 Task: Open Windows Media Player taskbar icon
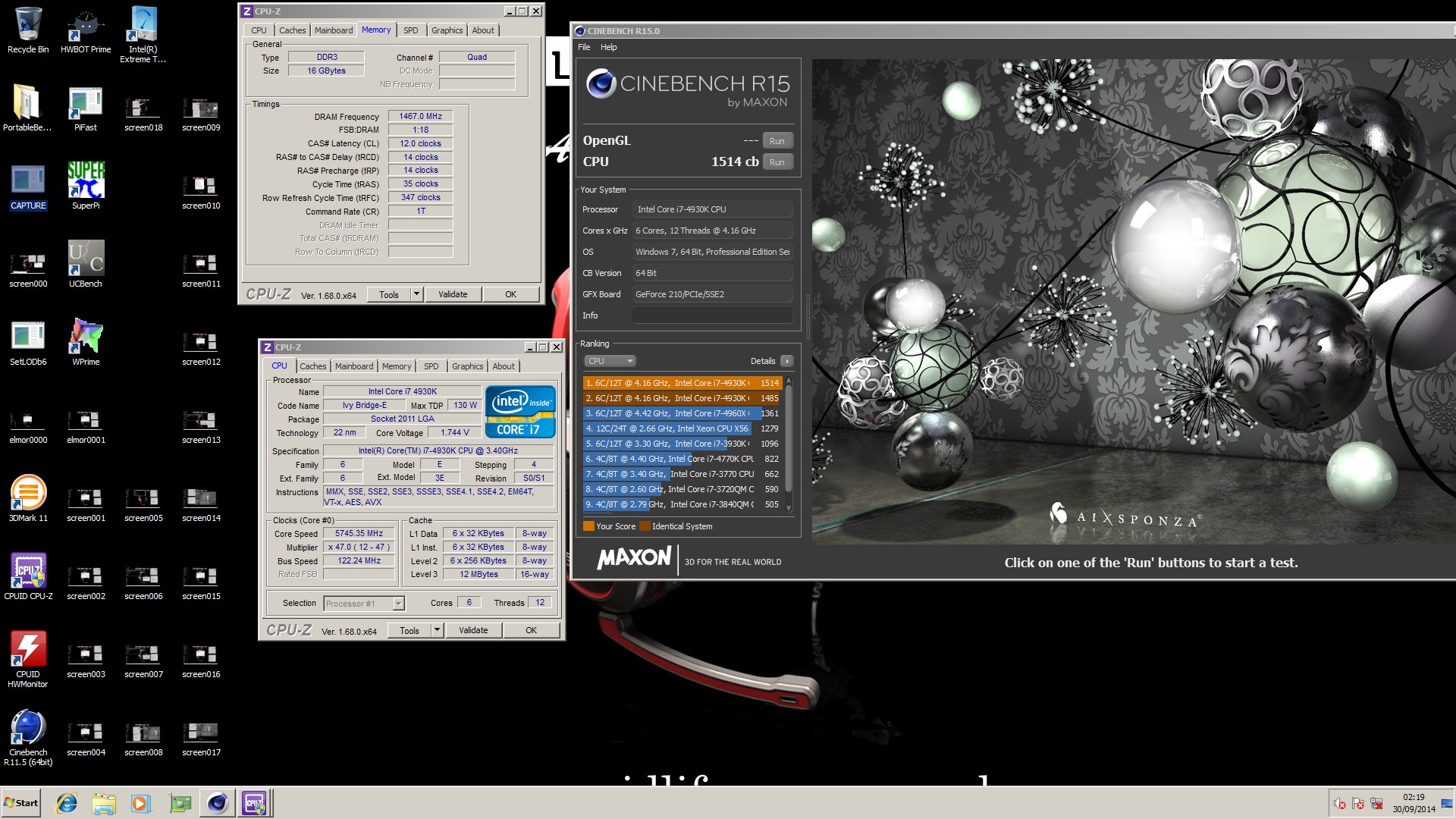[x=141, y=803]
